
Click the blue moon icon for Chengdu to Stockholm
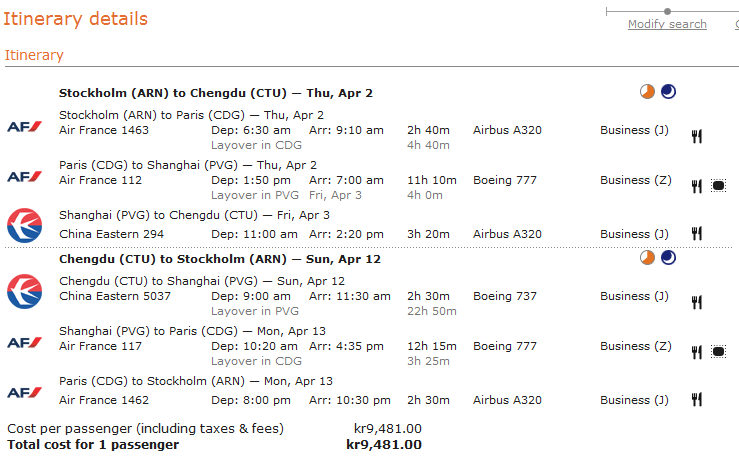(x=668, y=258)
